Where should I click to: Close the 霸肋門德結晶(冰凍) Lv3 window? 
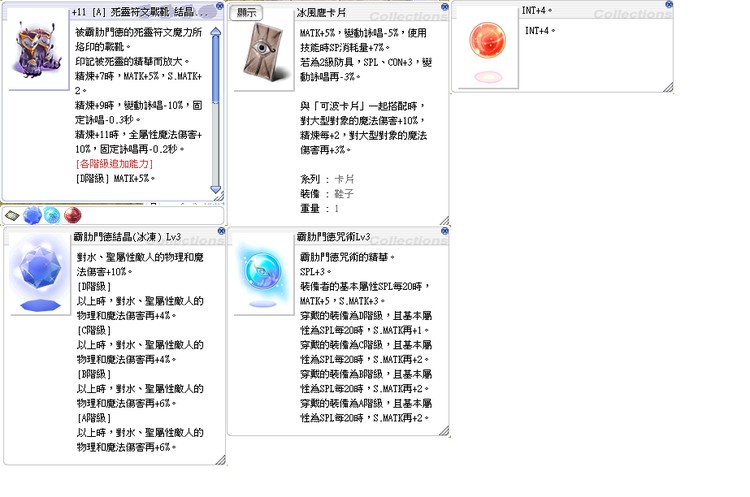pos(221,231)
